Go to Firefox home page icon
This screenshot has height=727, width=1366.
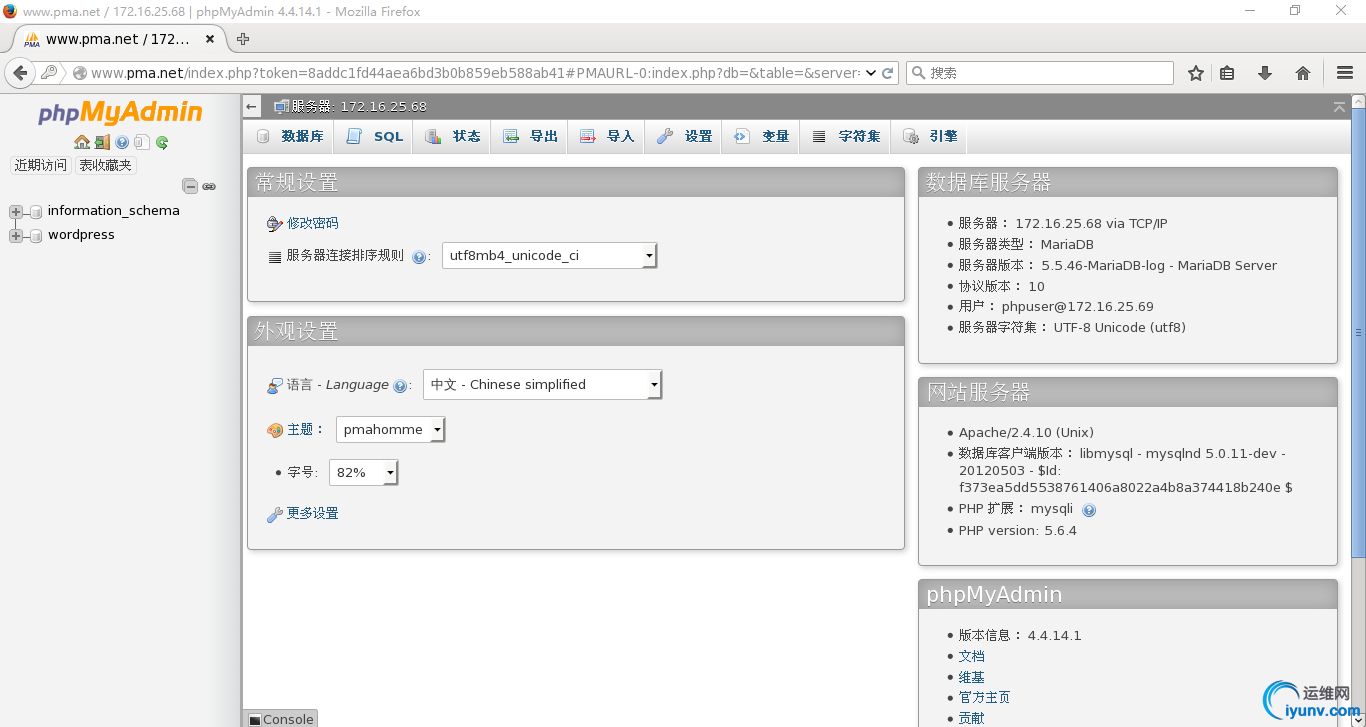1303,73
